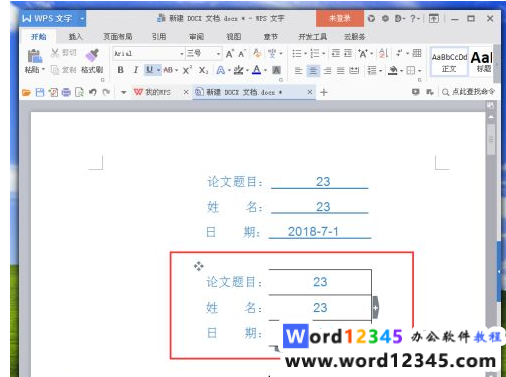Click the Increase indent icon
The height and width of the screenshot is (377, 506).
coord(348,53)
